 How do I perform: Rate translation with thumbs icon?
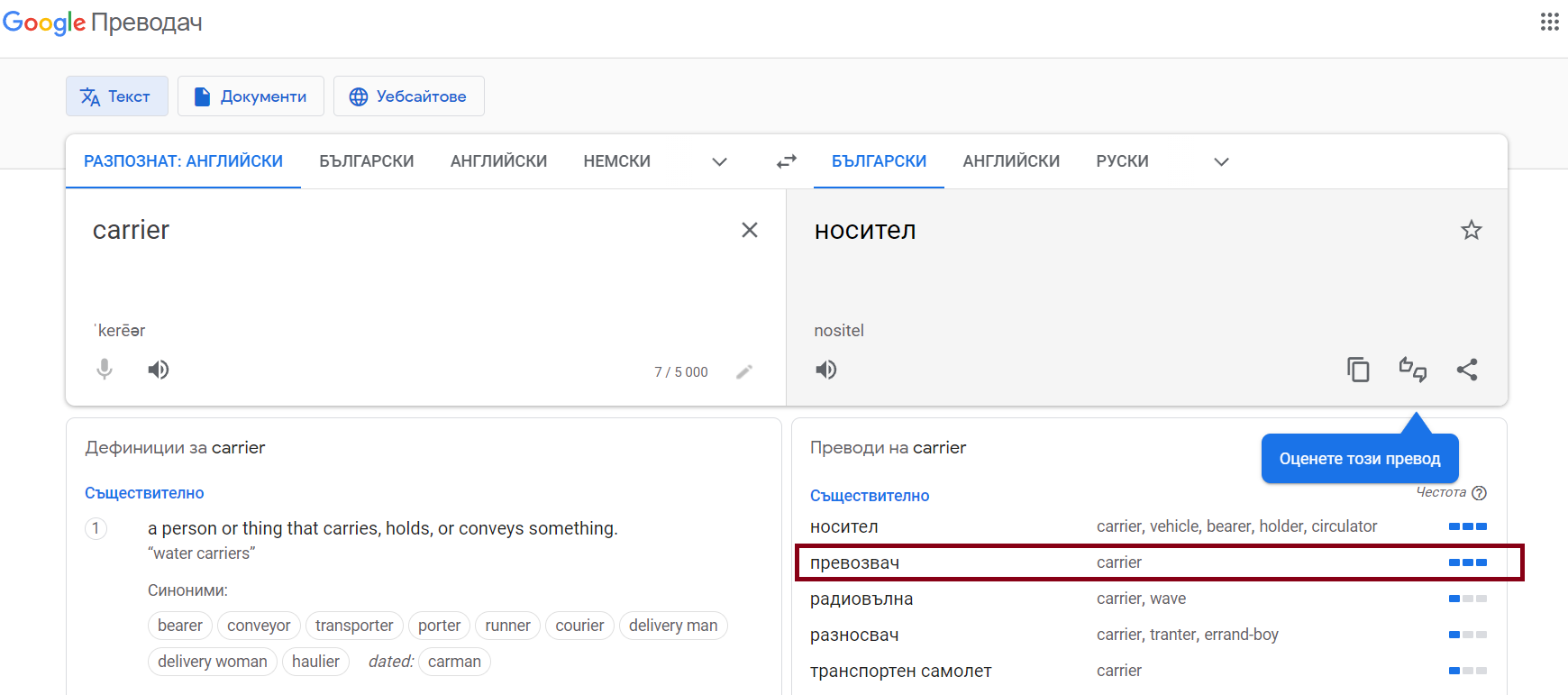point(1413,370)
